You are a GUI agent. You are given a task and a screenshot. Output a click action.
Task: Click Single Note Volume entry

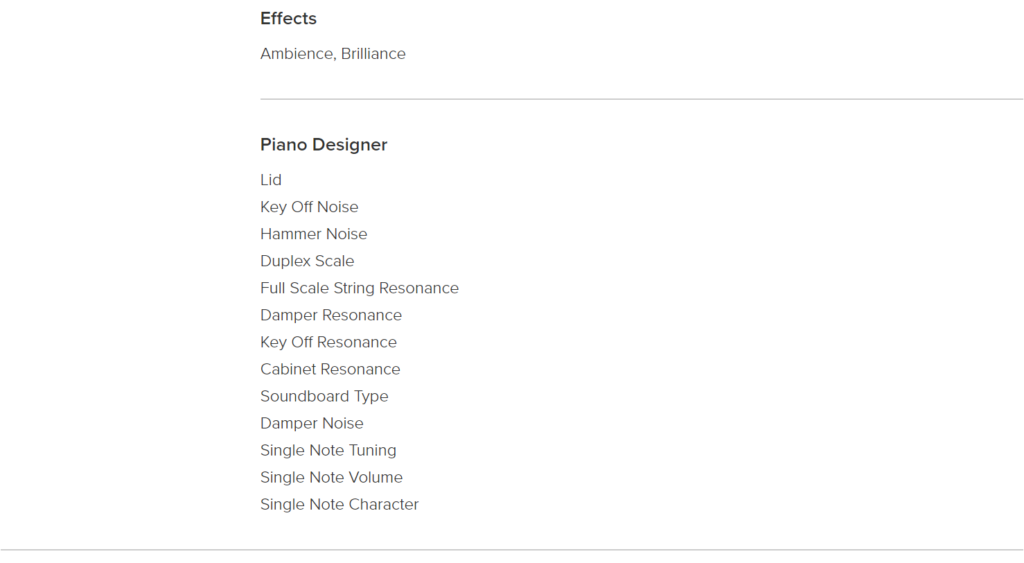(x=331, y=477)
